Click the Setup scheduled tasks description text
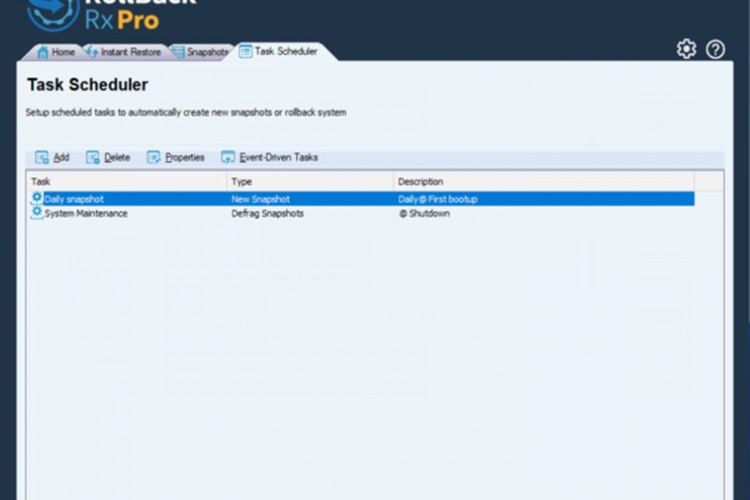Screen dimensions: 750x500 [x=186, y=113]
